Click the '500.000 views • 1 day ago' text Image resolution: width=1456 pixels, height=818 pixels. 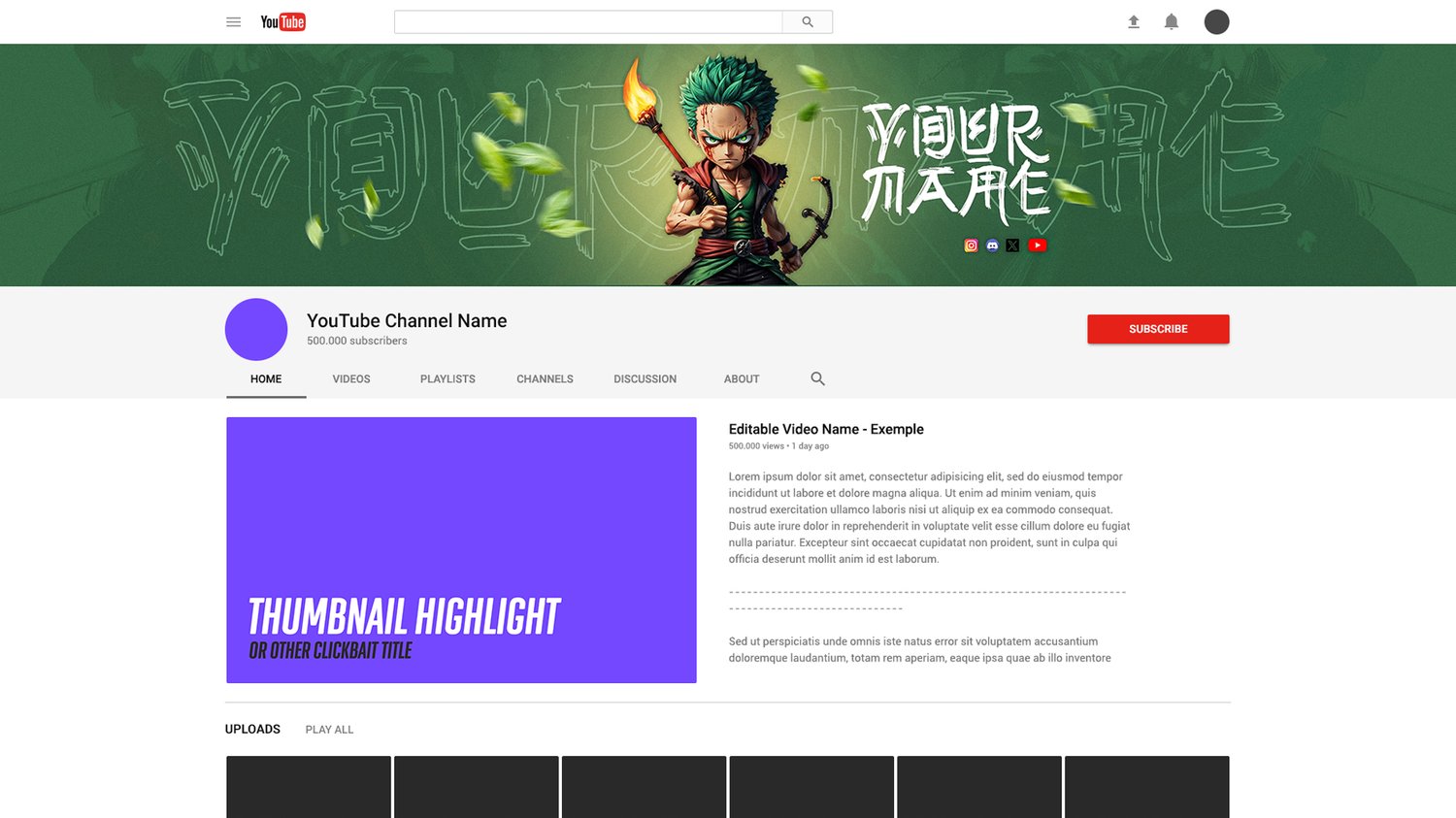778,446
